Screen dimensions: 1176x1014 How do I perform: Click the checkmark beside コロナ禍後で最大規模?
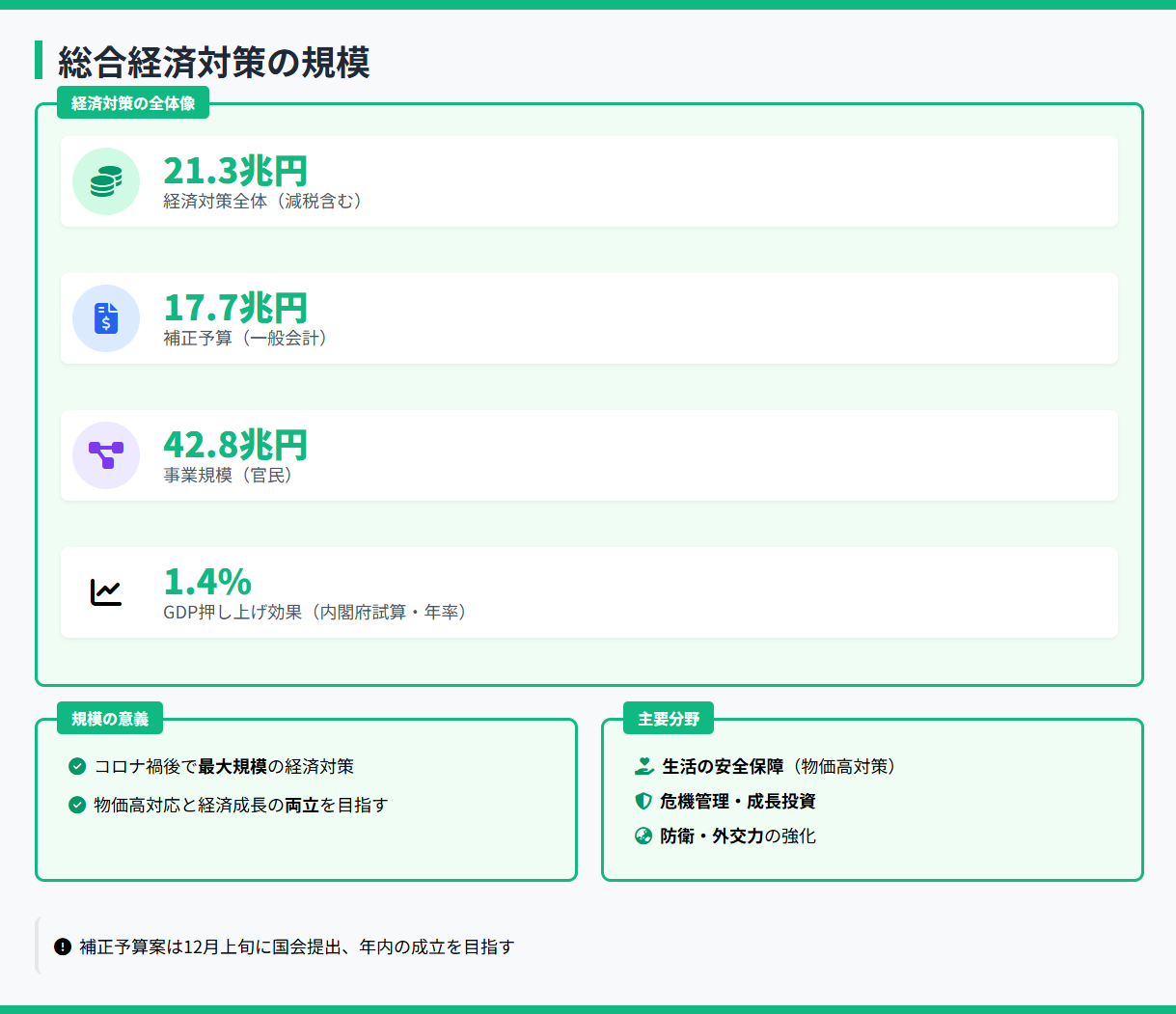[77, 766]
